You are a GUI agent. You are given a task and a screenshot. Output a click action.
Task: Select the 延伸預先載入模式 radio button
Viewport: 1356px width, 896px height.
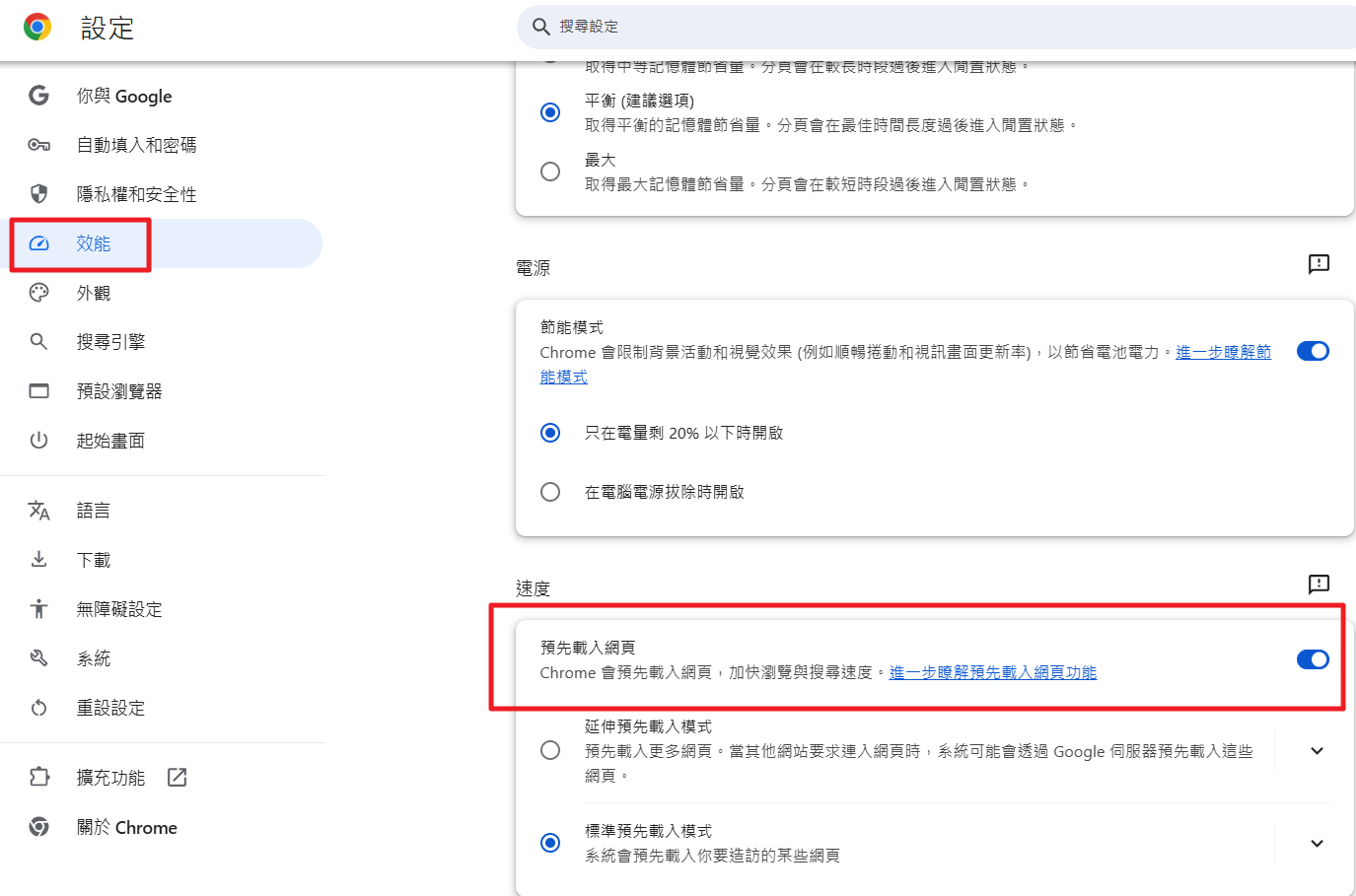tap(550, 751)
